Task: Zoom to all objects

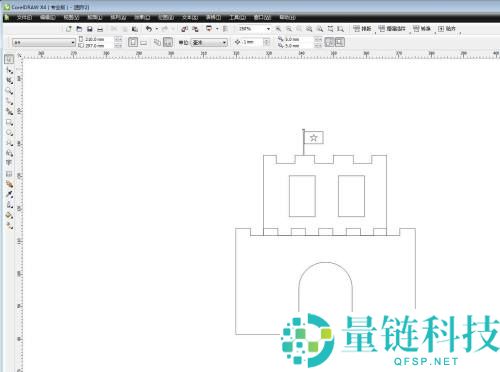Action: (309, 29)
